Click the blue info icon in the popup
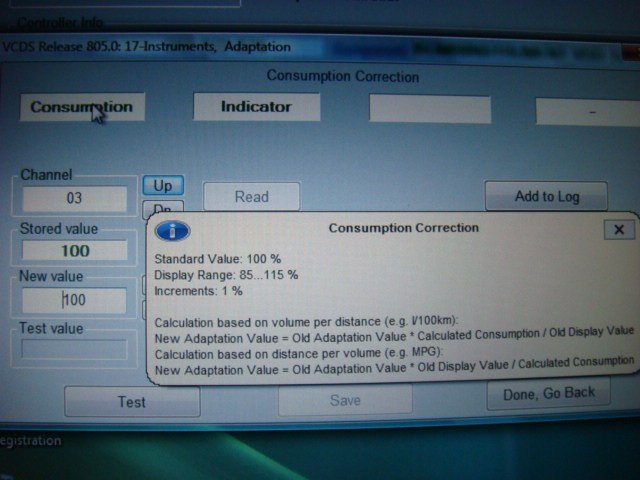 click(x=173, y=231)
